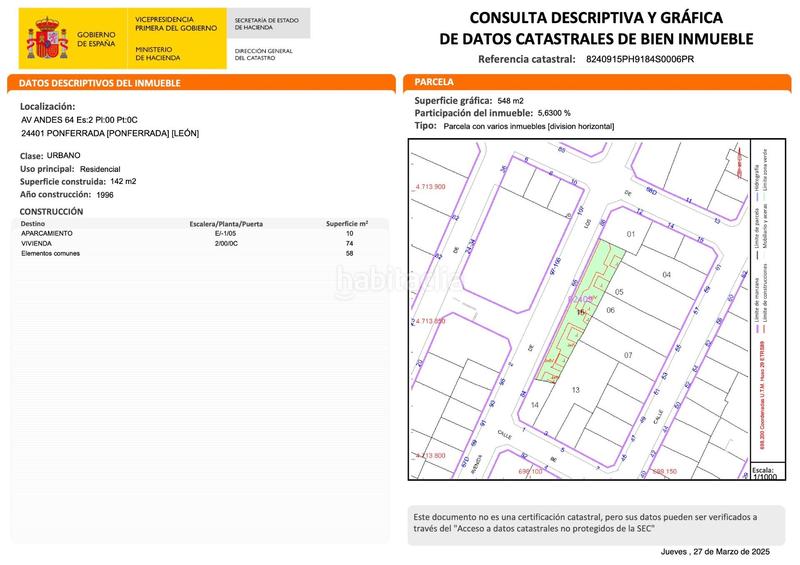Click the disclaimer 'Este documento no es una certificación'
Screen dimensions: 800x565
(x=585, y=523)
